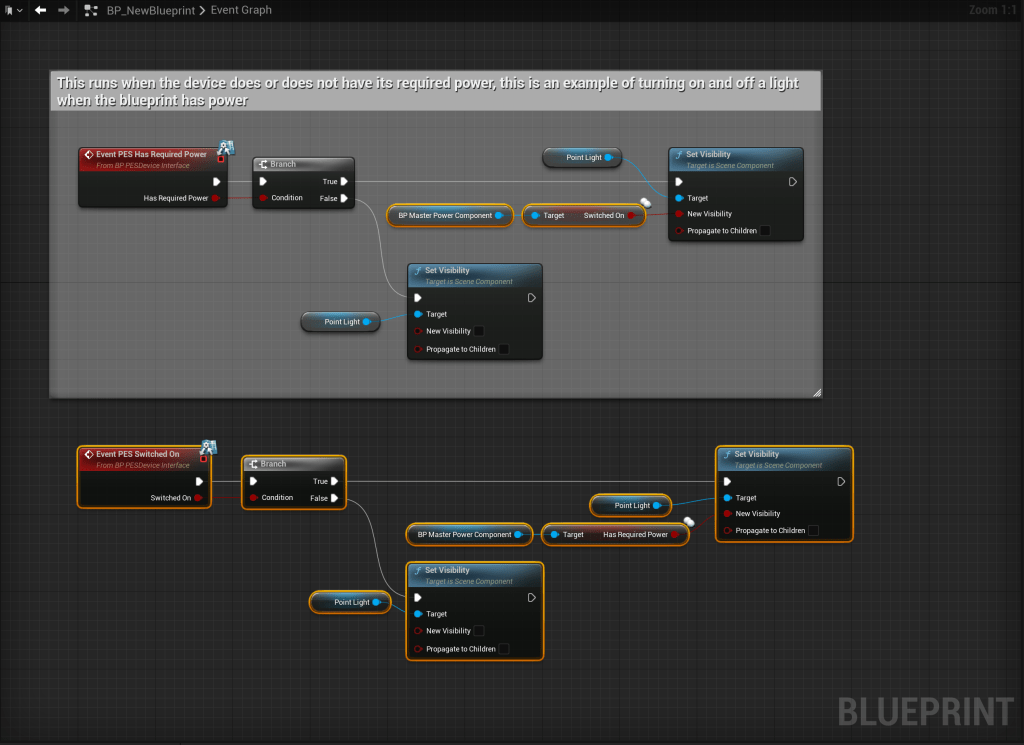1024x745 pixels.
Task: Click the interface icon on Event PES Switched On
Action: coord(208,447)
